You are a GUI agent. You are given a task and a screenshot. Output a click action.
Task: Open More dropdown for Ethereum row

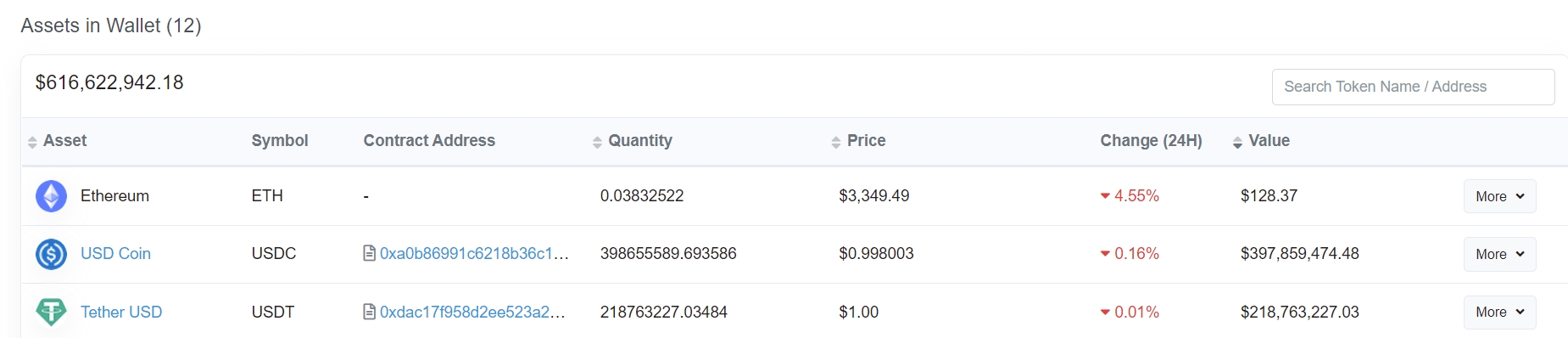[x=1499, y=196]
